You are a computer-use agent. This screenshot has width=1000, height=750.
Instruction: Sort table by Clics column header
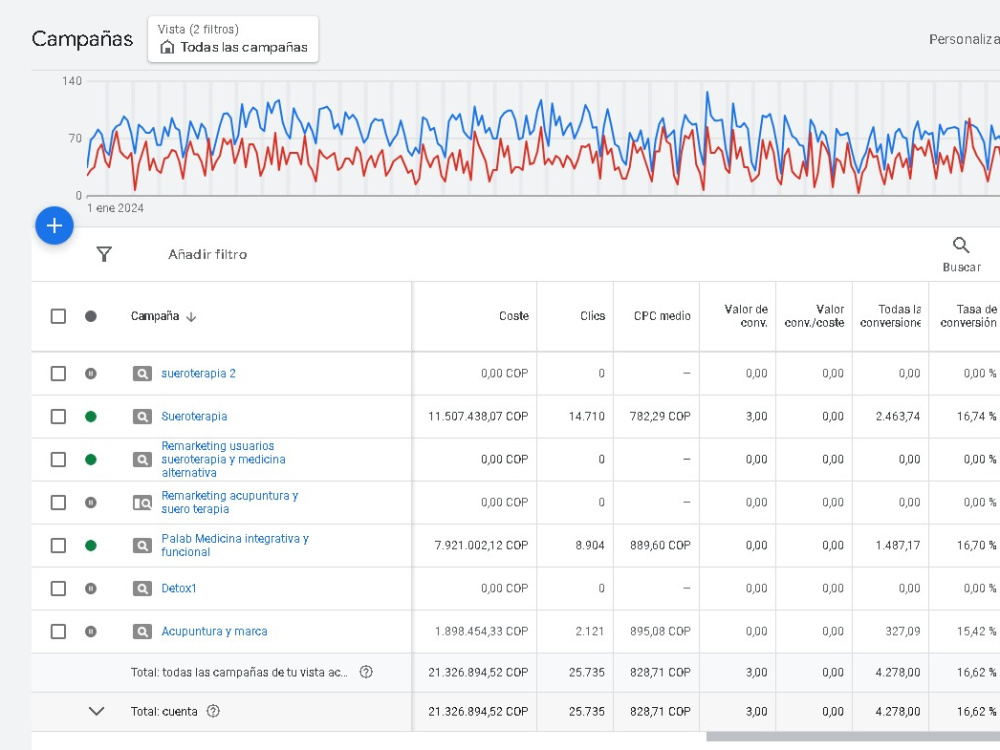(x=592, y=316)
